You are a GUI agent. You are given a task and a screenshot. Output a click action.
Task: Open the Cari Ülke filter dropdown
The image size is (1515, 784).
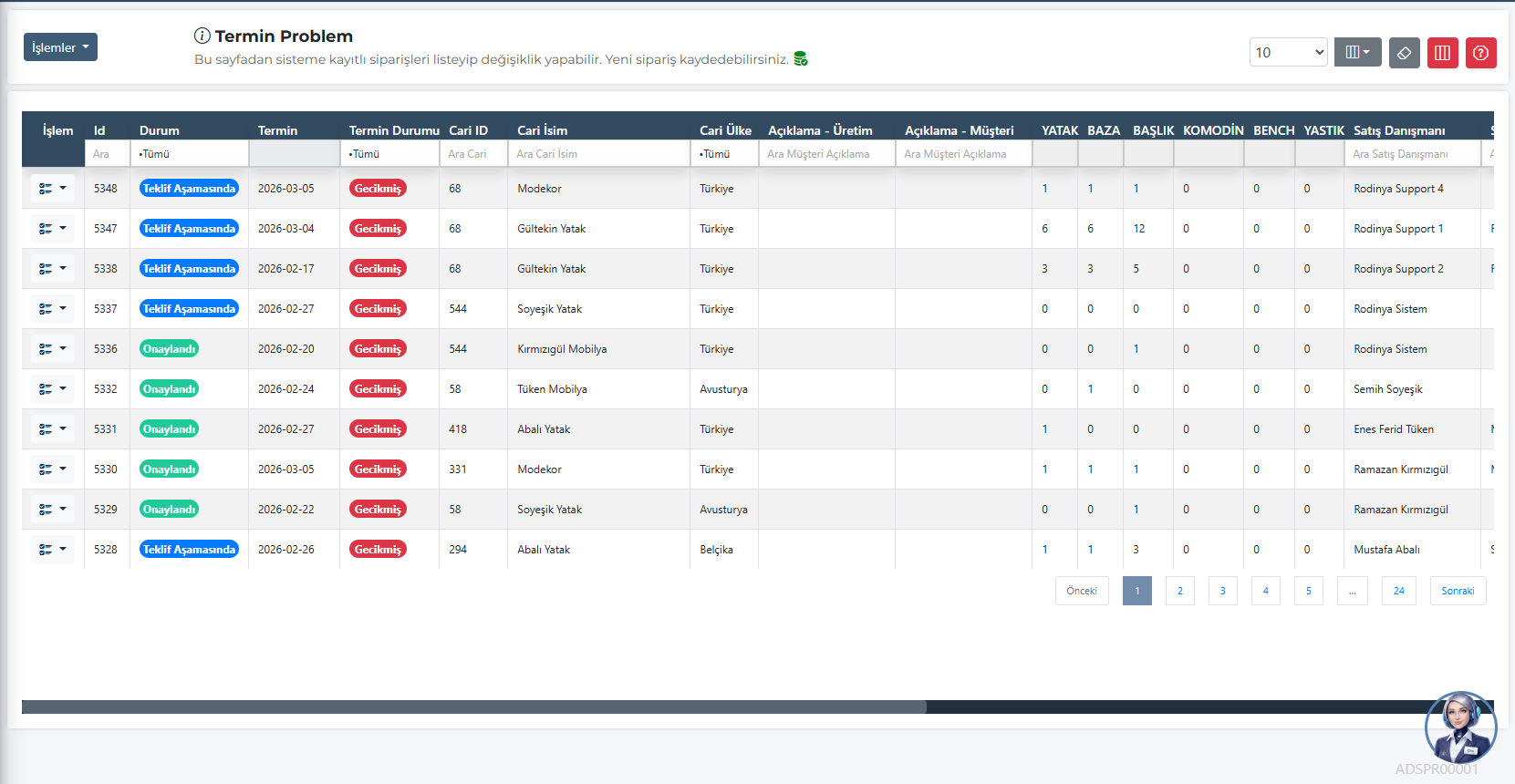click(x=724, y=154)
